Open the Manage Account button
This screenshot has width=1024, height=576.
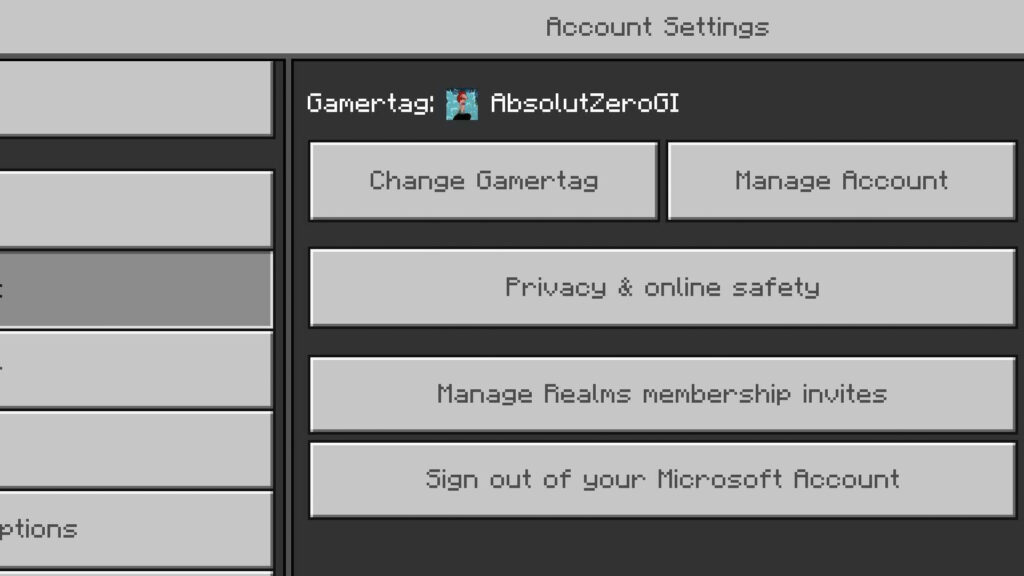(x=841, y=181)
